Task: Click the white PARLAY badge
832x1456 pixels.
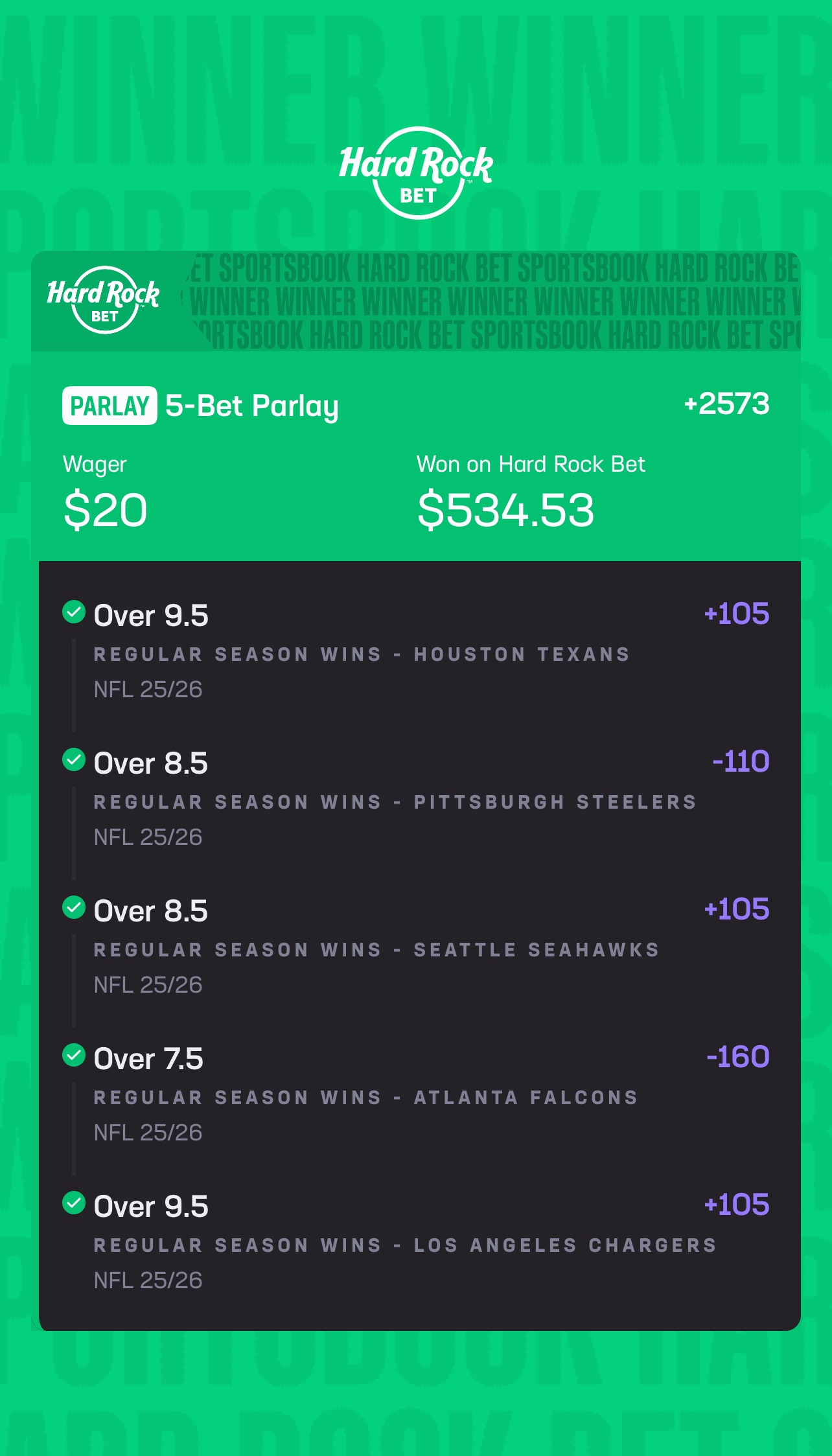Action: click(110, 406)
